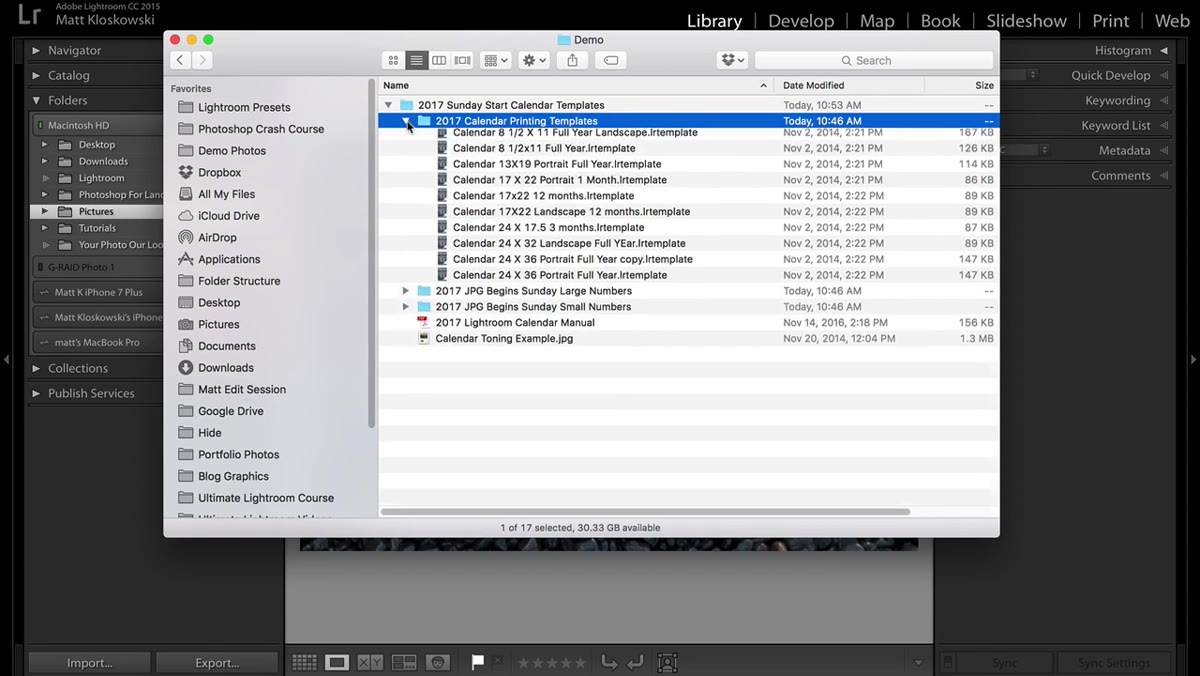1200x676 pixels.
Task: Open Downloads in the Finder sidebar
Action: 226,368
